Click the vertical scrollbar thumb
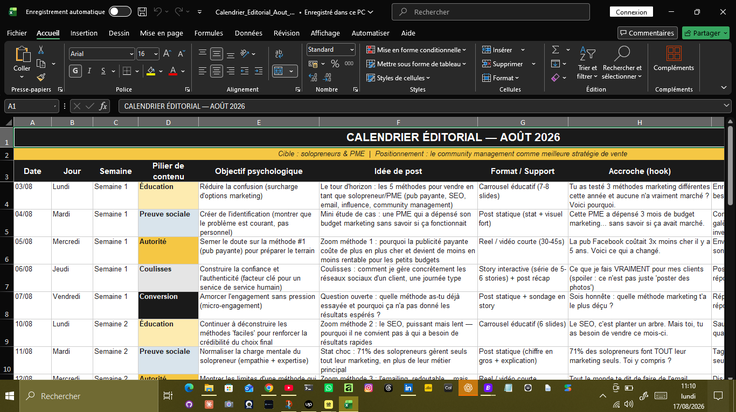The image size is (736, 412). pyautogui.click(x=730, y=166)
